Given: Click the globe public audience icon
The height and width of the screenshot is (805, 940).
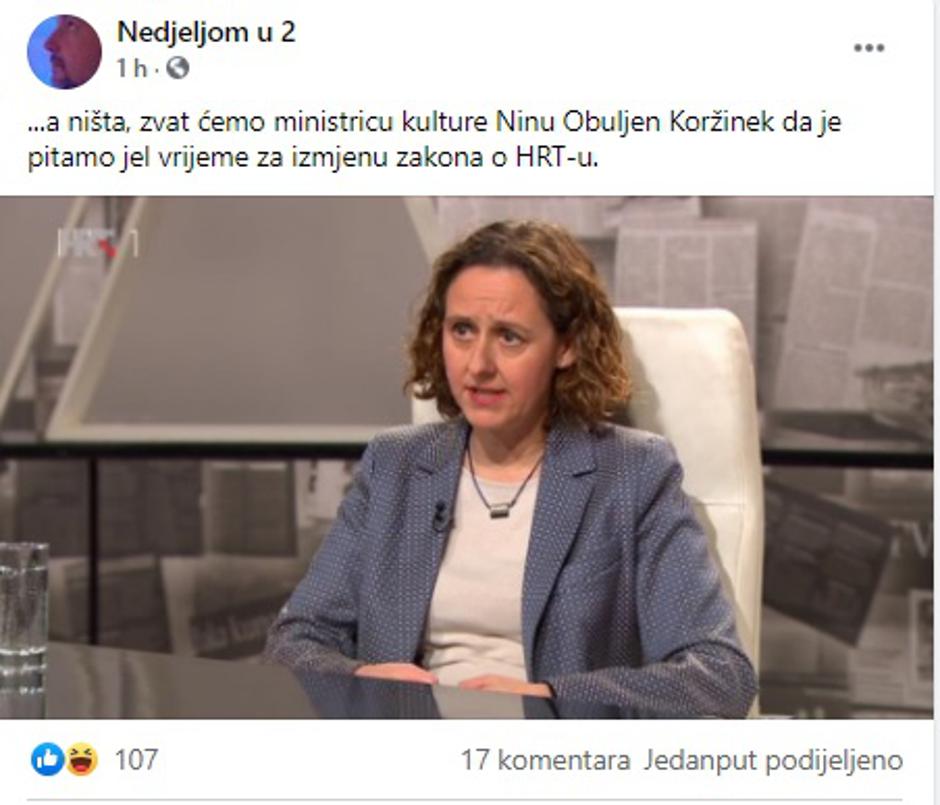Looking at the screenshot, I should pos(177,68).
